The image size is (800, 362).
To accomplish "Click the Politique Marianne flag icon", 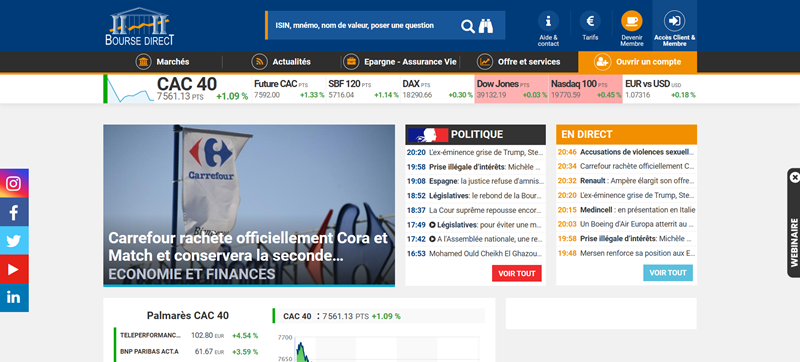I will point(428,135).
